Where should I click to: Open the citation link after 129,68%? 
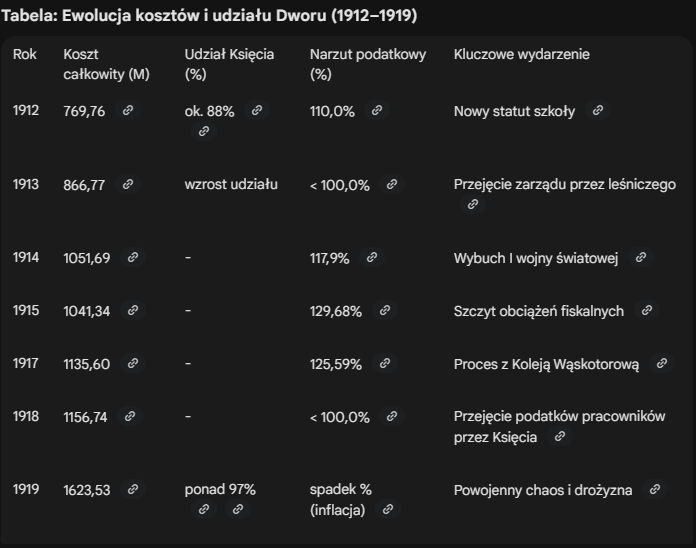384,311
